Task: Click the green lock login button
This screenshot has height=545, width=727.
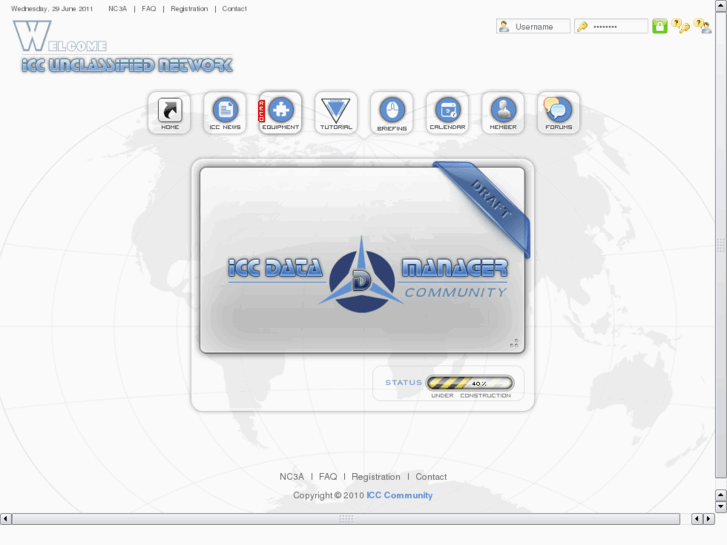Action: coord(660,26)
